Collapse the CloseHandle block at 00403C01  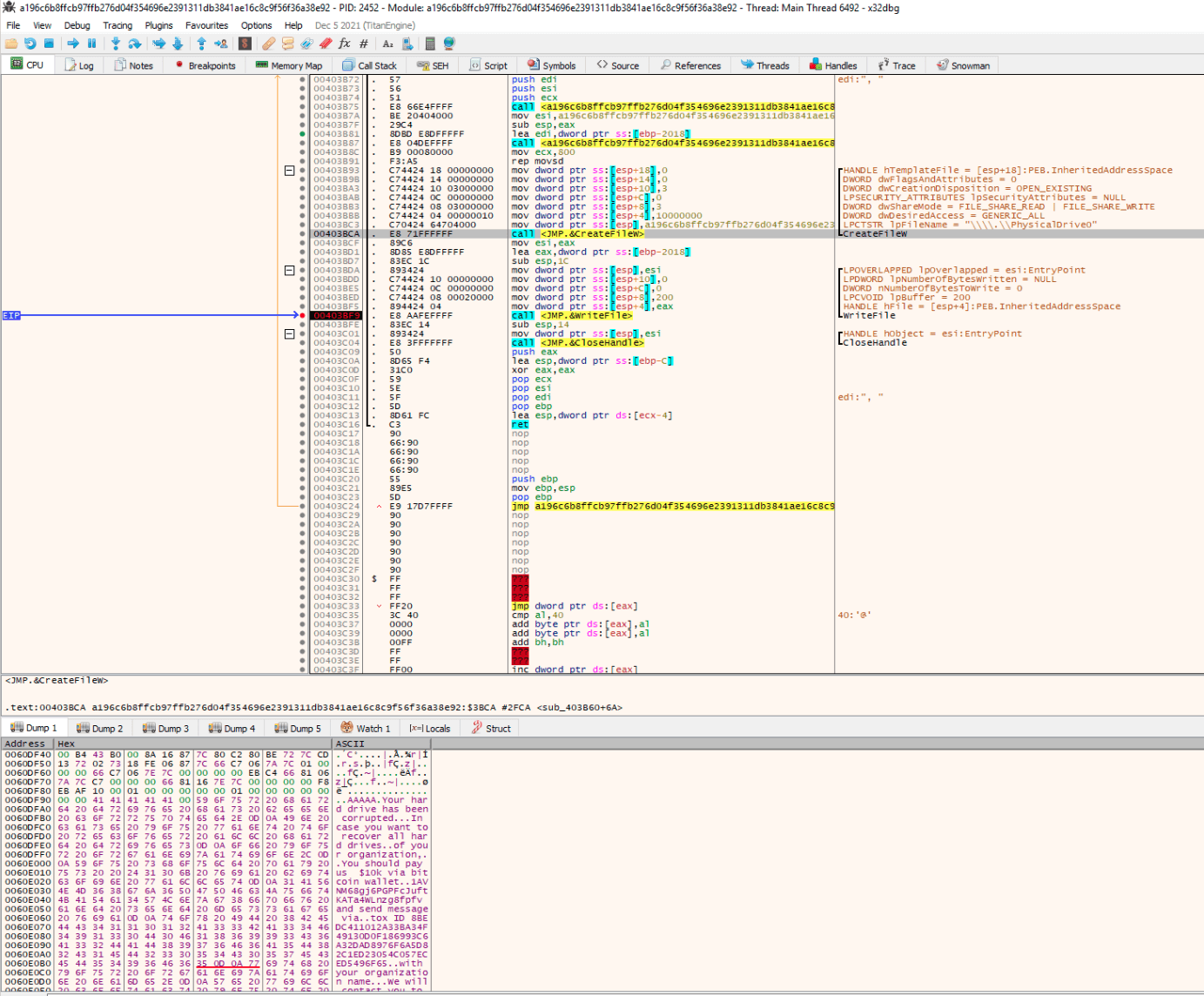(x=290, y=333)
